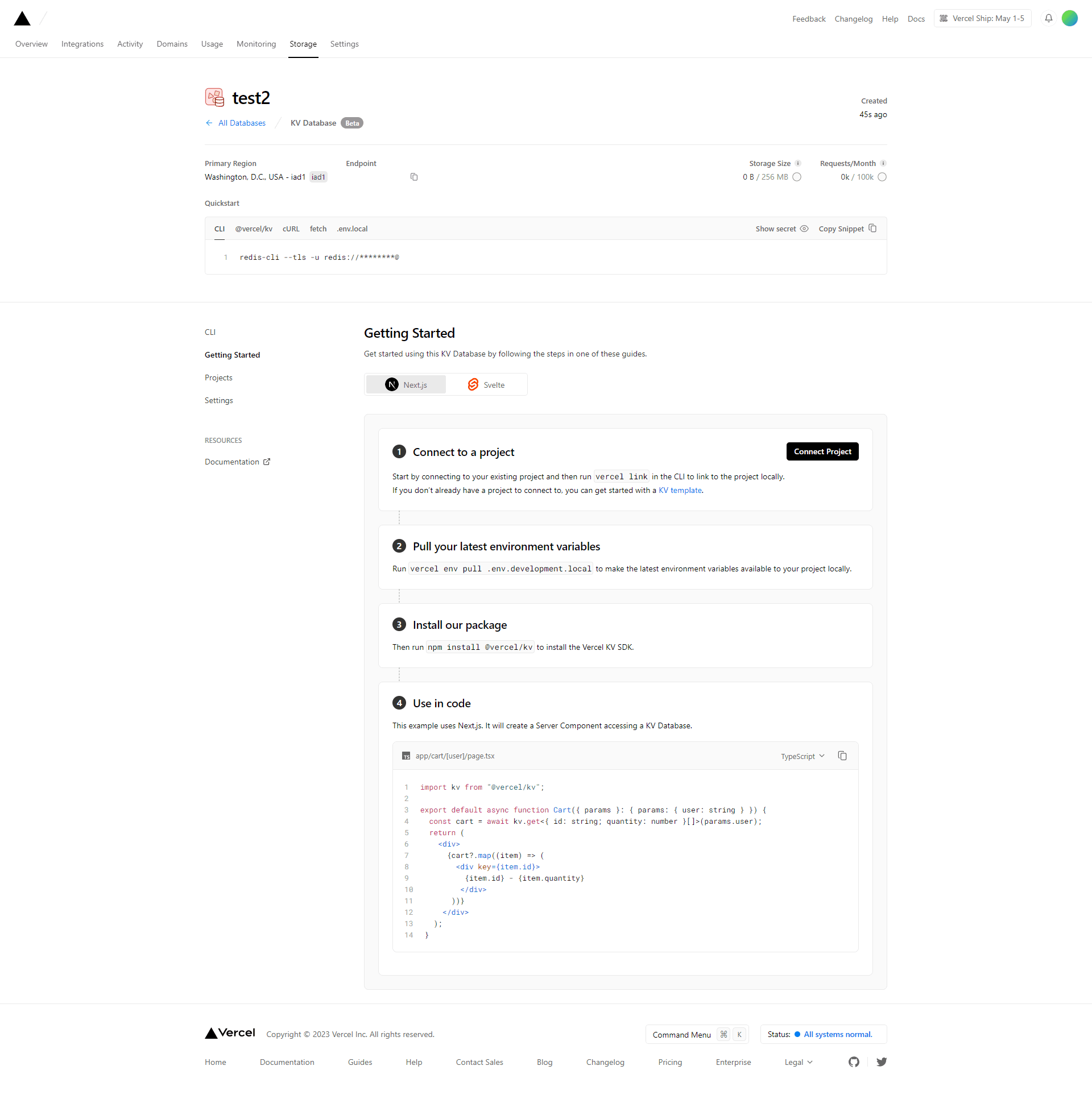Open Settings in the sidebar

coord(218,400)
